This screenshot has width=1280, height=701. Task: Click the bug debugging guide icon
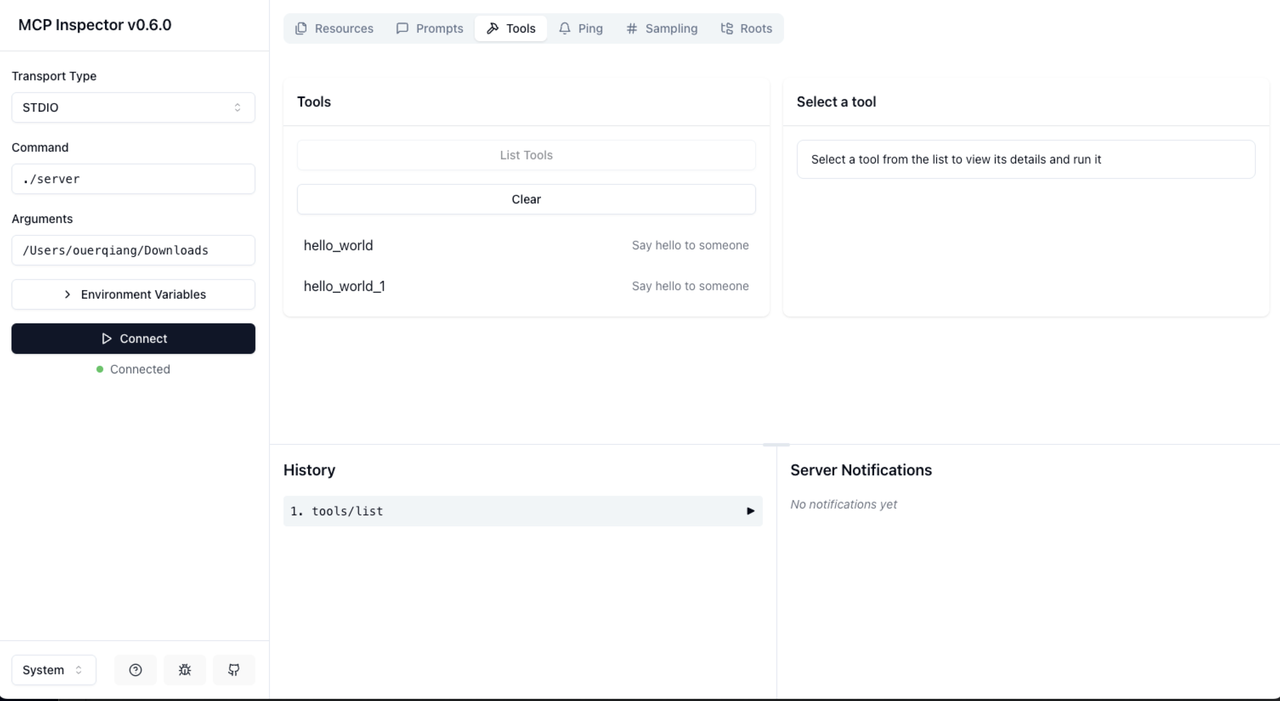tap(185, 670)
